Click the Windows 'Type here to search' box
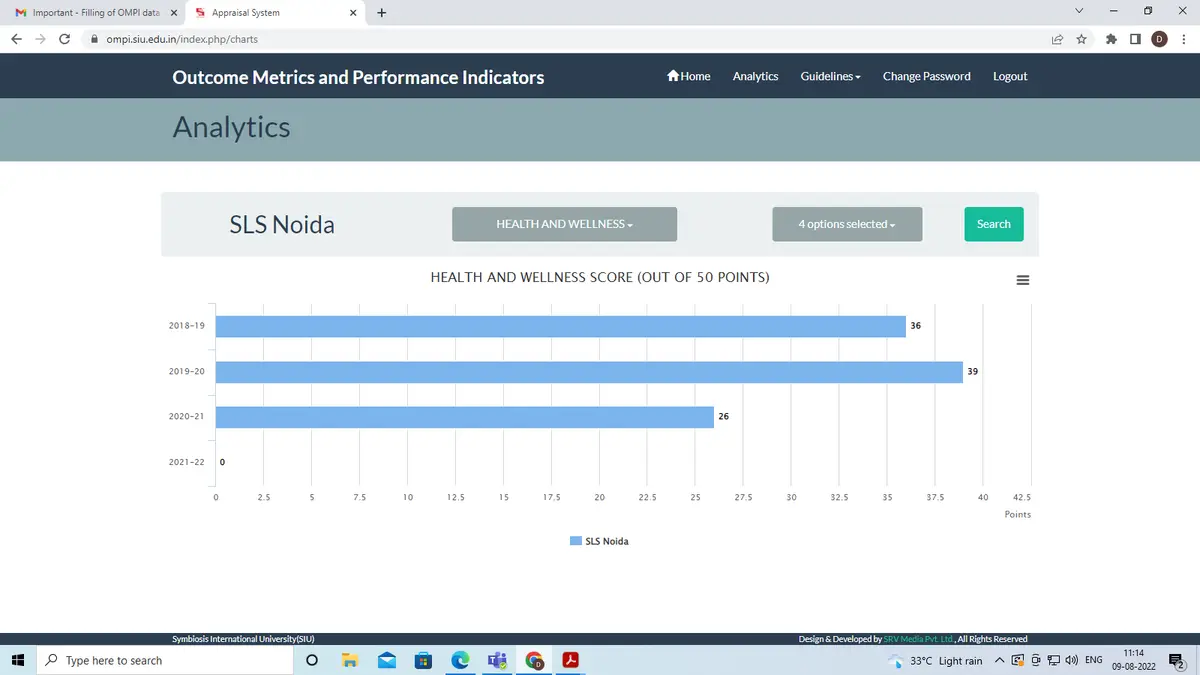 pos(164,660)
